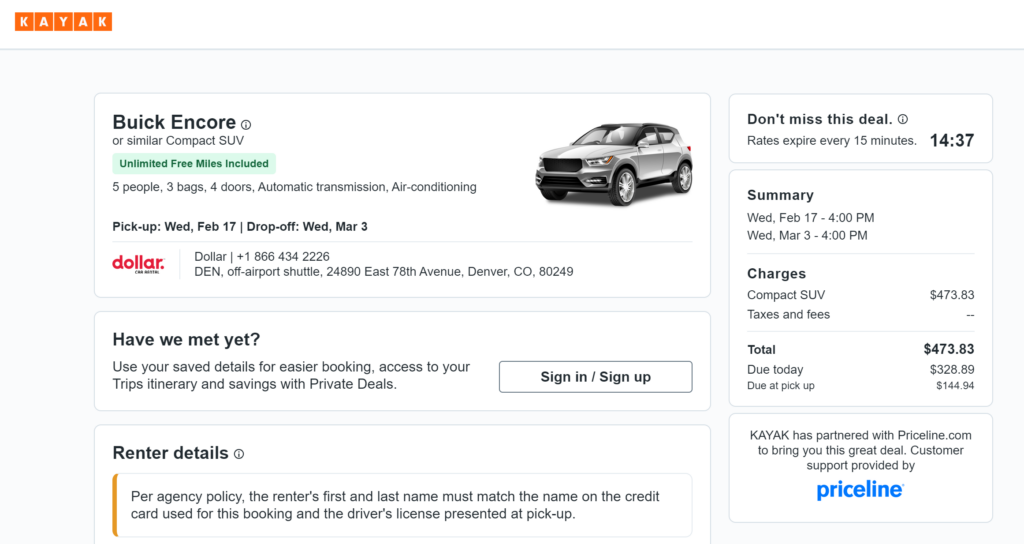Click Unlimited Free Miles Included badge

click(x=194, y=164)
